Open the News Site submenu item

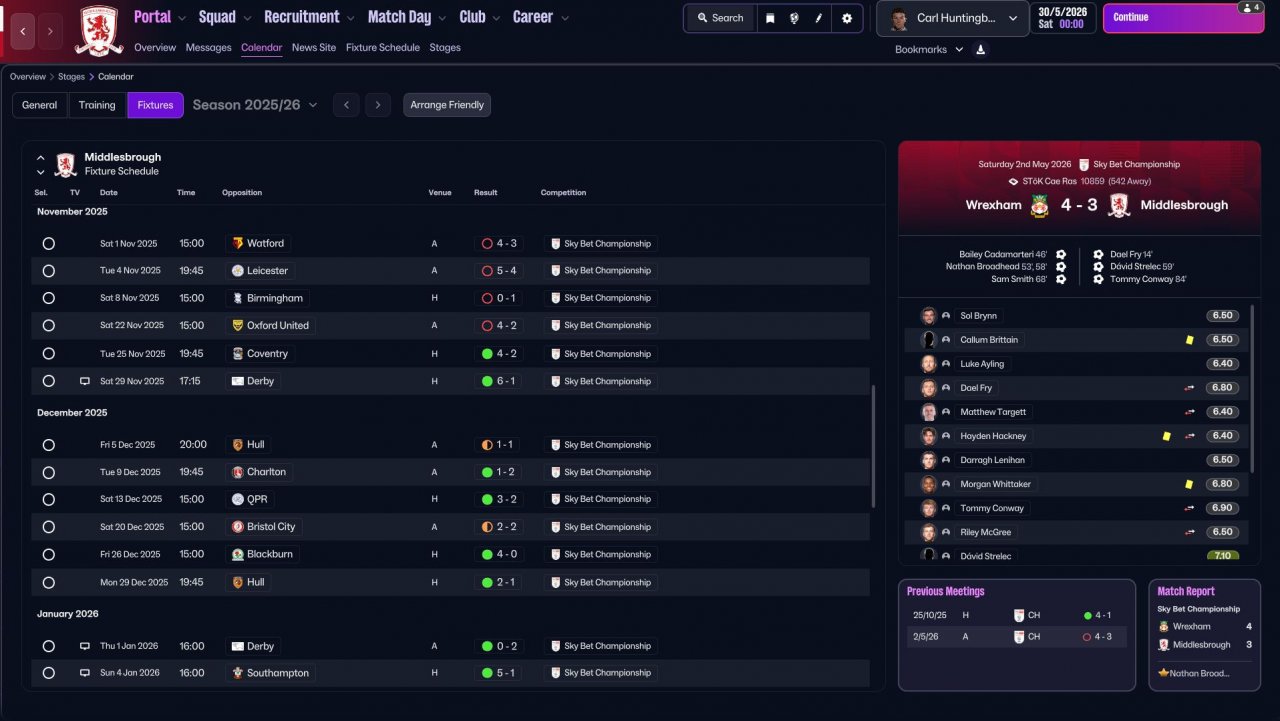[314, 47]
